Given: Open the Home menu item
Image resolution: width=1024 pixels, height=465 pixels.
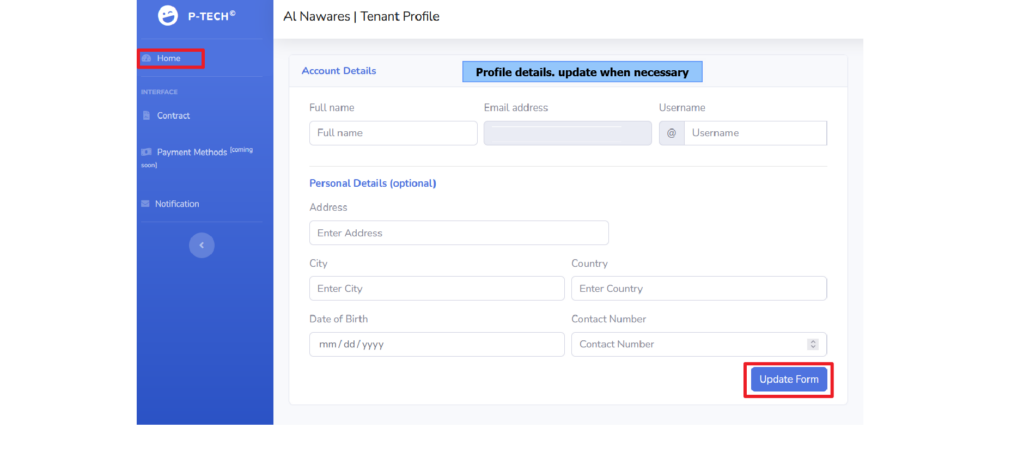Looking at the screenshot, I should tap(170, 58).
